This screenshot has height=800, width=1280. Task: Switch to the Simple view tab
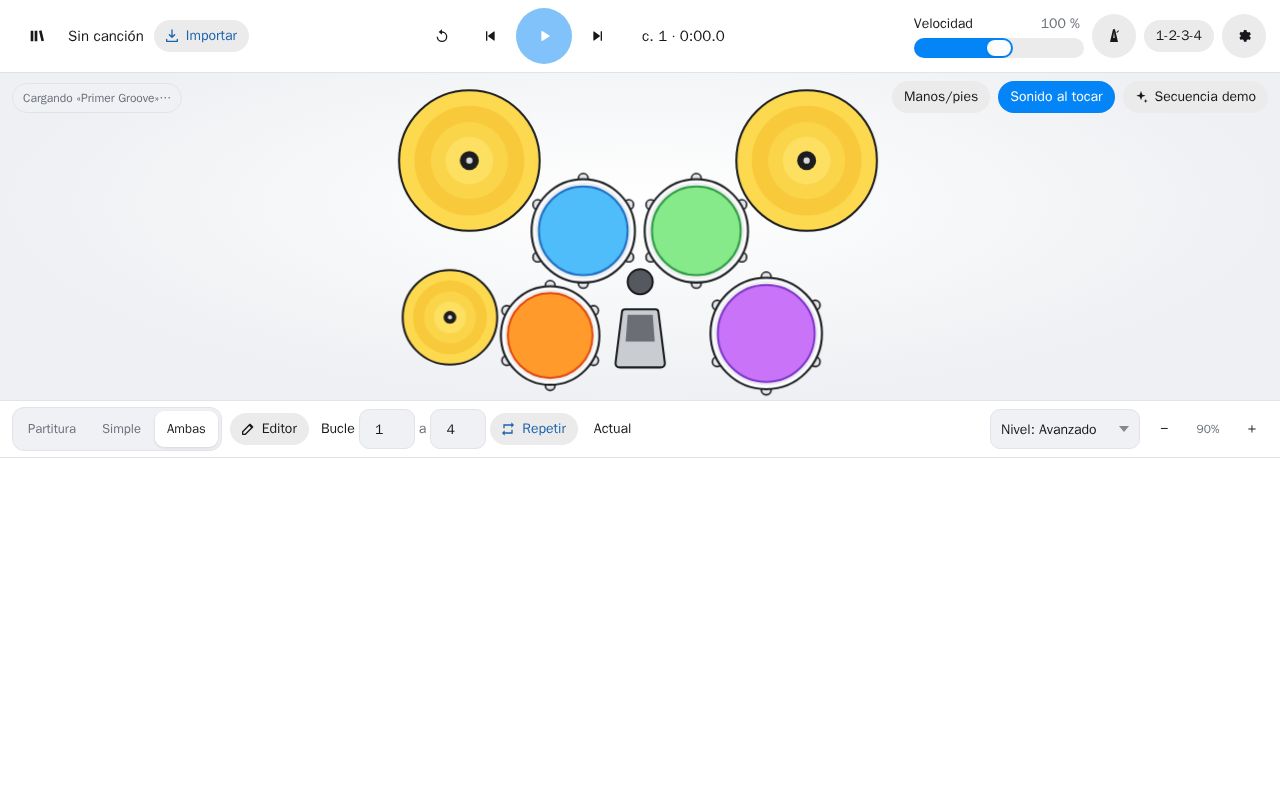[121, 429]
